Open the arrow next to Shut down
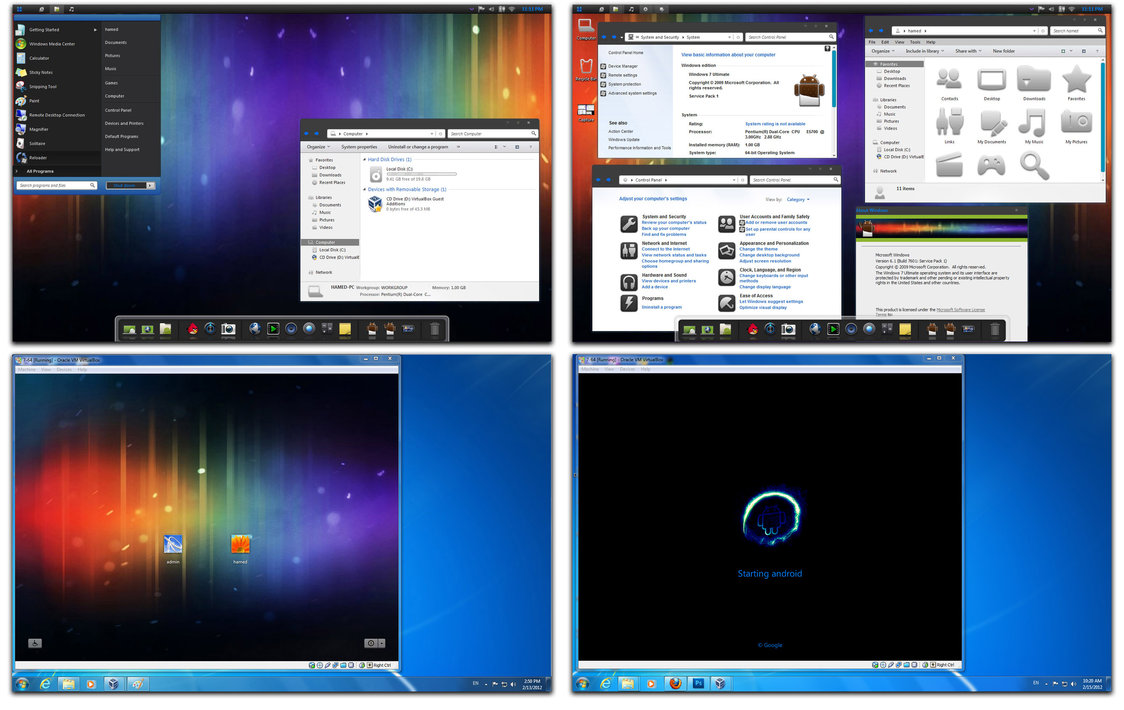 [151, 186]
